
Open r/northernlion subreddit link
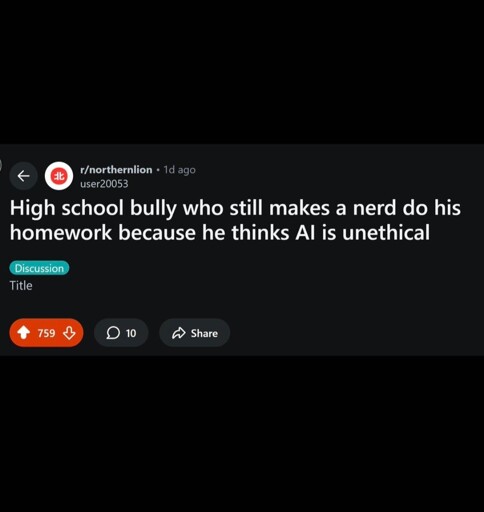pos(116,170)
